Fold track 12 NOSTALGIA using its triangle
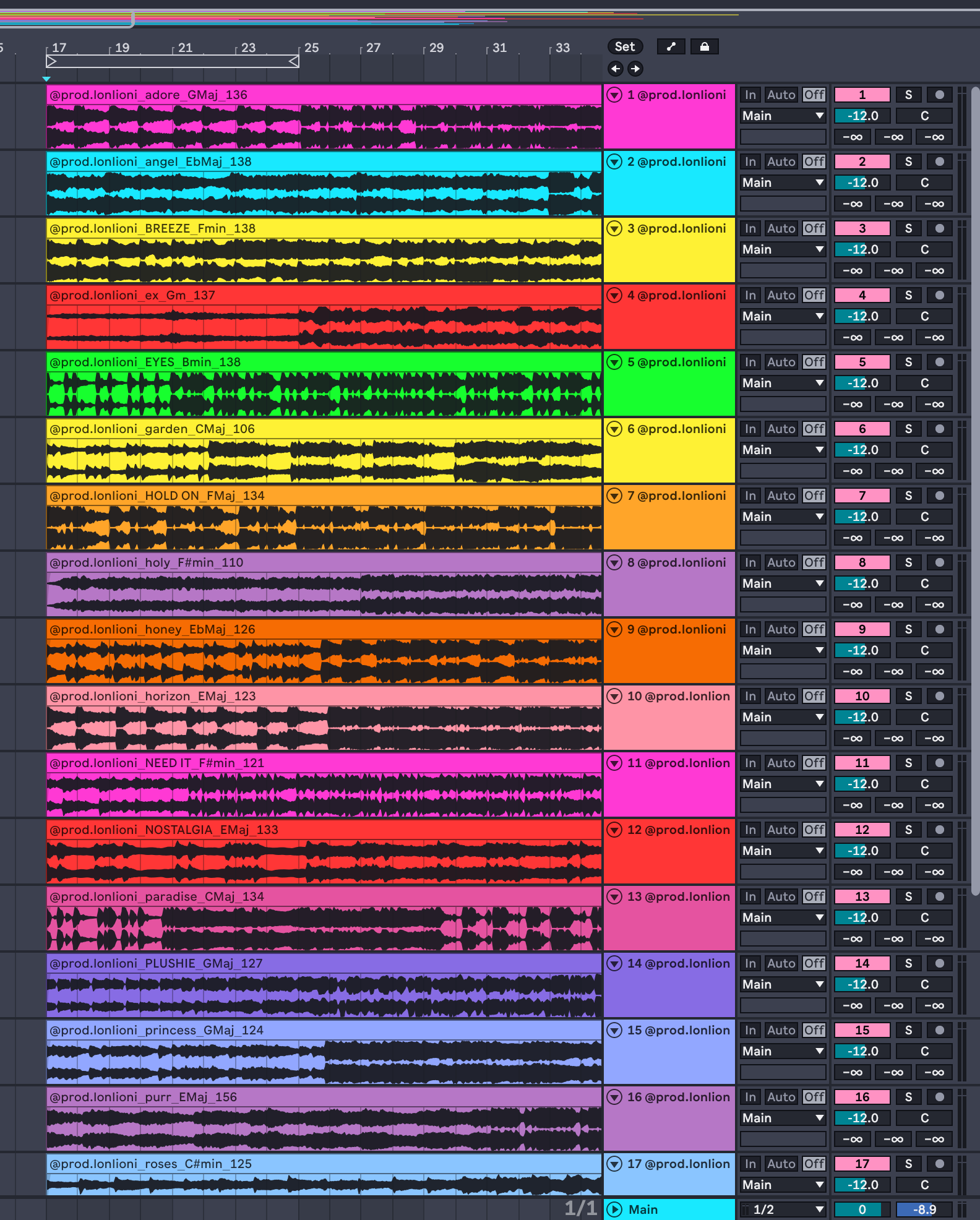Screen dimensions: 980x1220 pyautogui.click(x=614, y=830)
